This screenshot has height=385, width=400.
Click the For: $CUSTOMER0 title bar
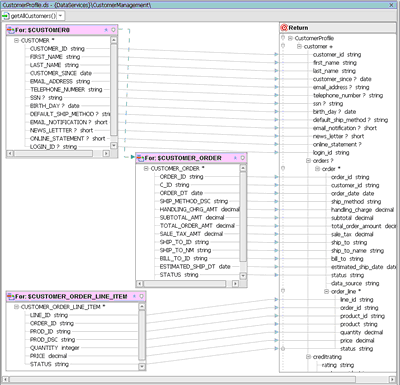coord(62,30)
